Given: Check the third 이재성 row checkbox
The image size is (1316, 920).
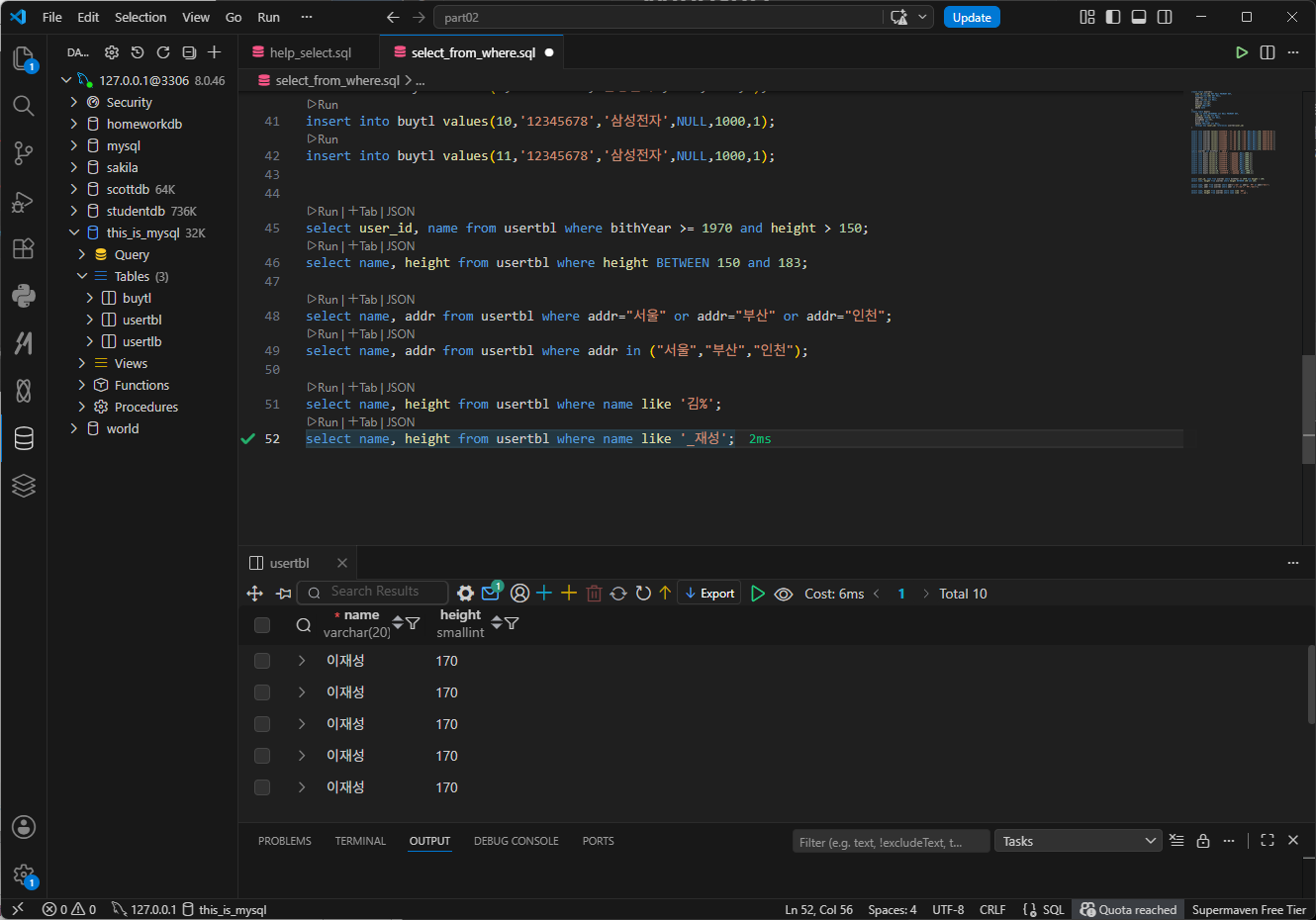Looking at the screenshot, I should [x=262, y=724].
